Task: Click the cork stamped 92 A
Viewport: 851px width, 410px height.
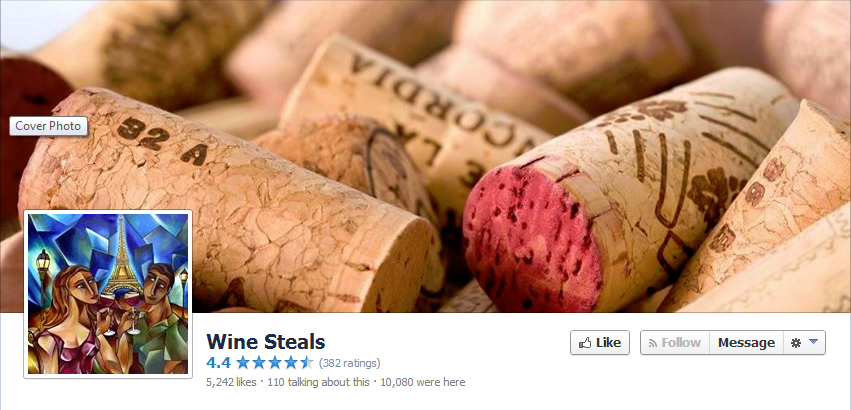Action: pos(217,201)
